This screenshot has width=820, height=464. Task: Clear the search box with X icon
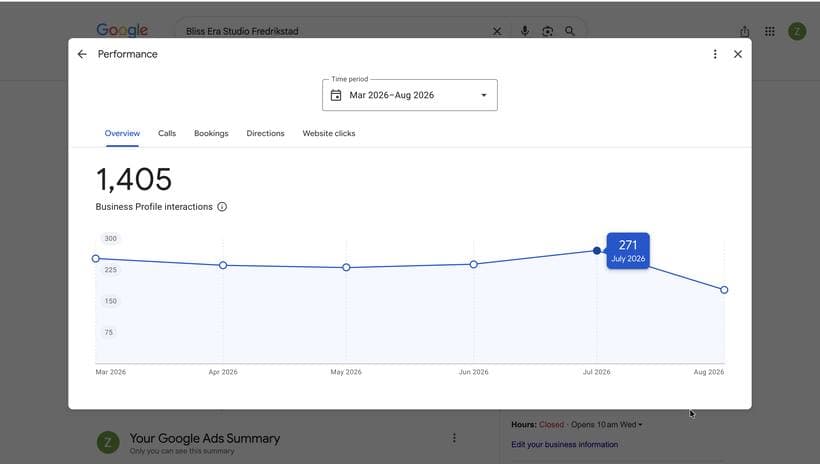497,31
